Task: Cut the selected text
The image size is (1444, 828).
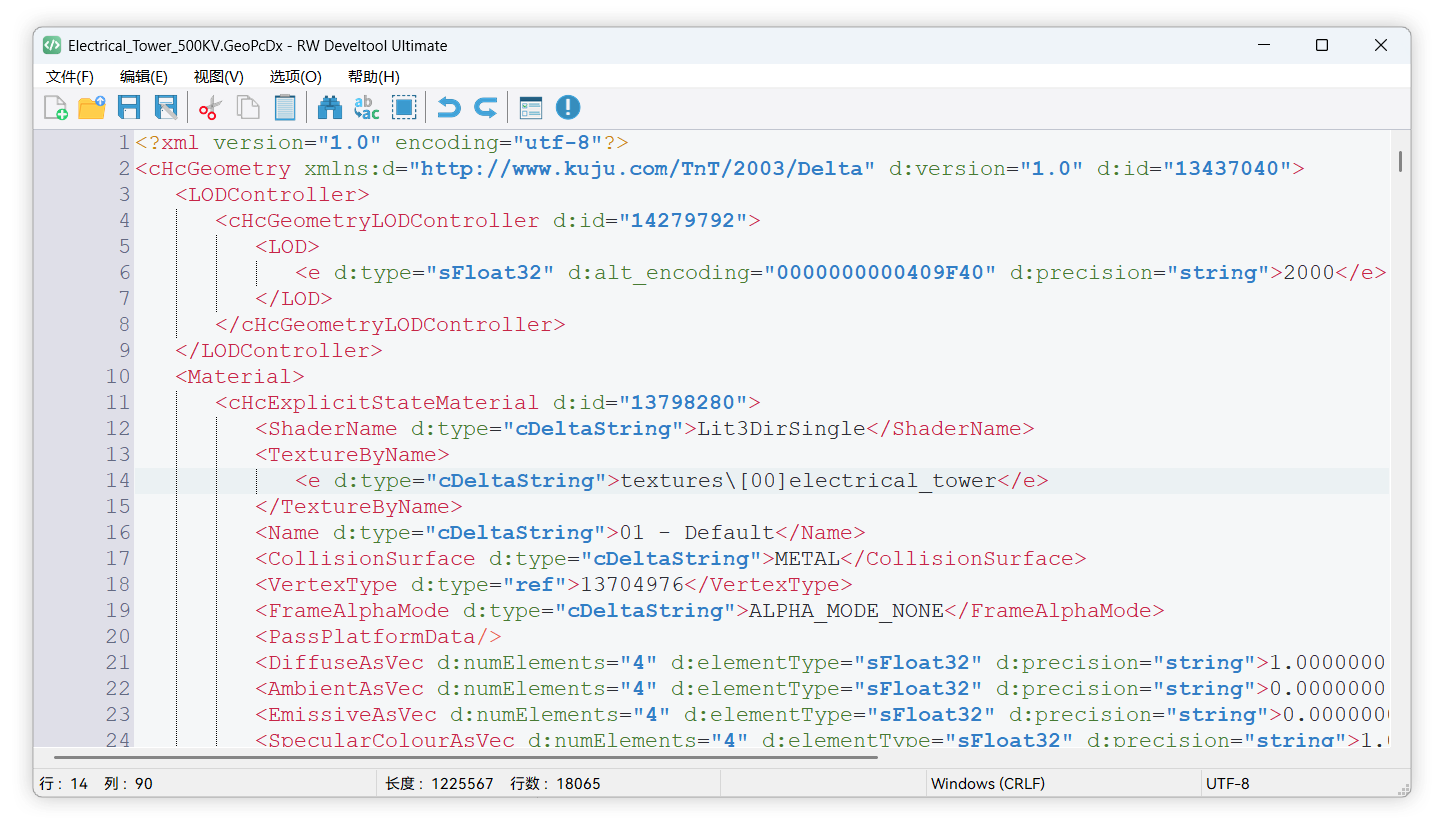Action: [x=209, y=107]
